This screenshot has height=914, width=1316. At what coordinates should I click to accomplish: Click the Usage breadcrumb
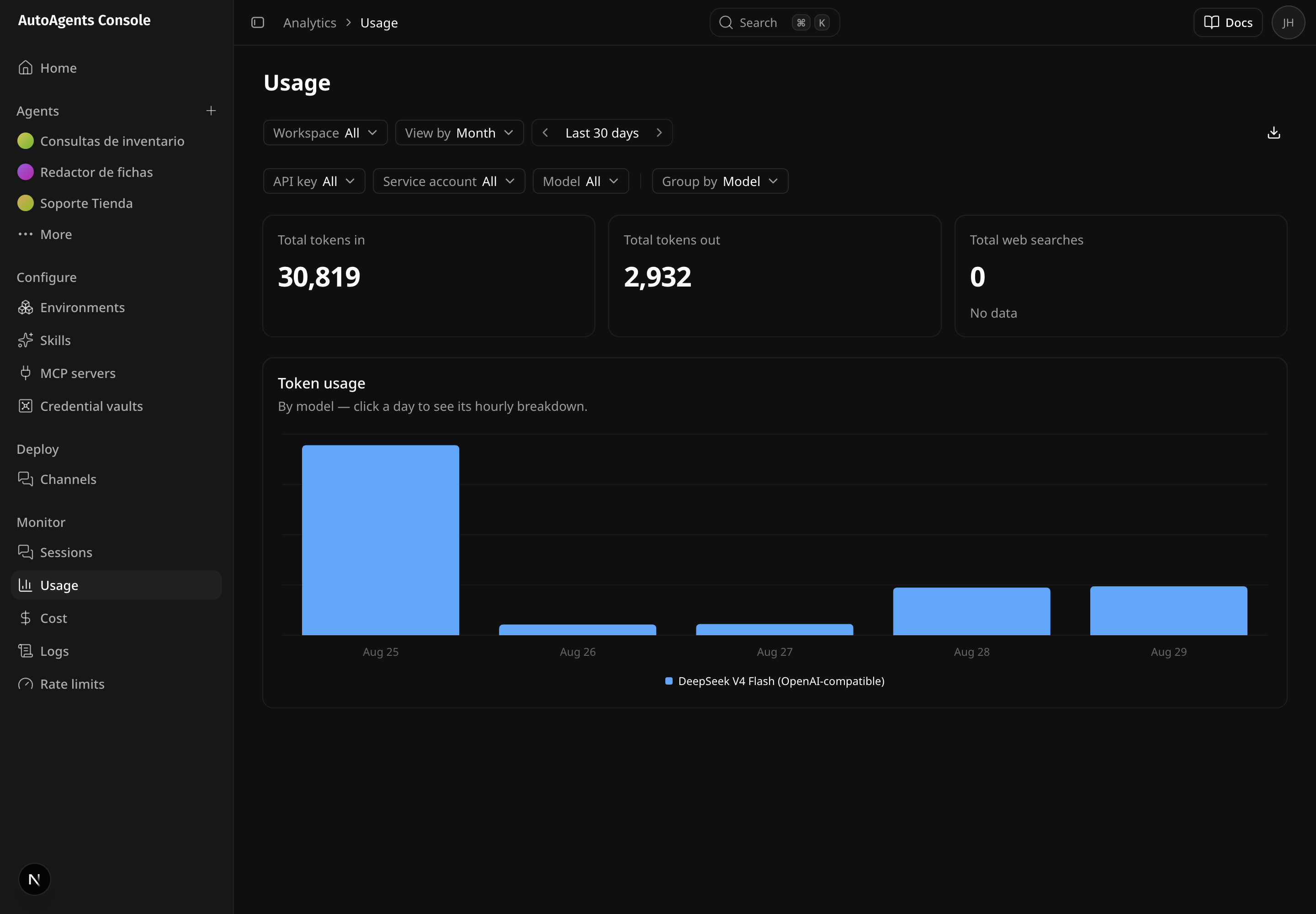pos(379,23)
